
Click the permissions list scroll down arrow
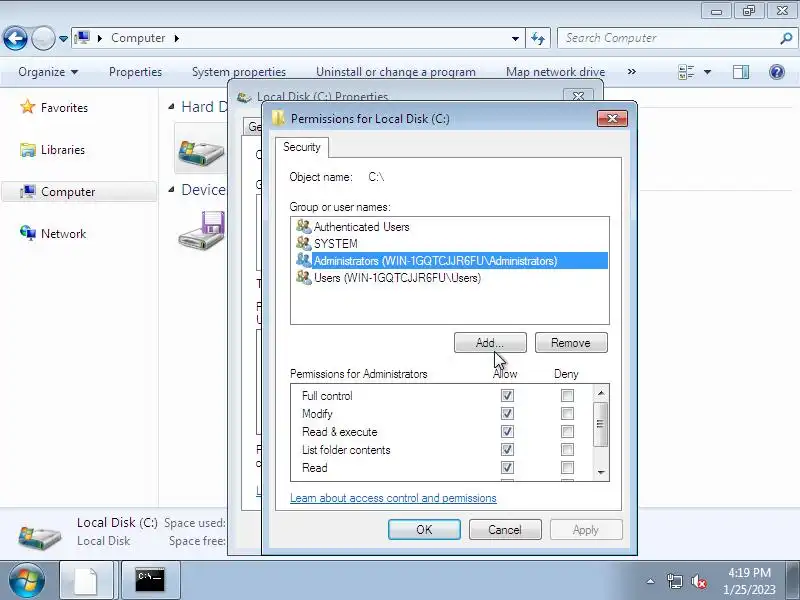tap(601, 472)
